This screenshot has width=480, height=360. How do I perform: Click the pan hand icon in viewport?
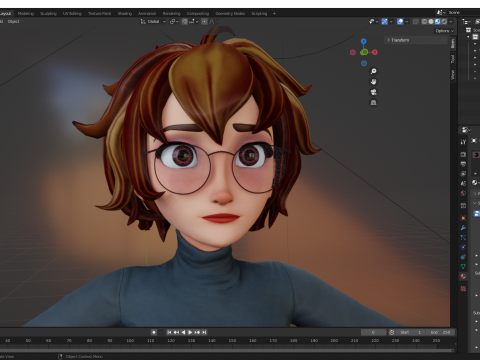(373, 82)
